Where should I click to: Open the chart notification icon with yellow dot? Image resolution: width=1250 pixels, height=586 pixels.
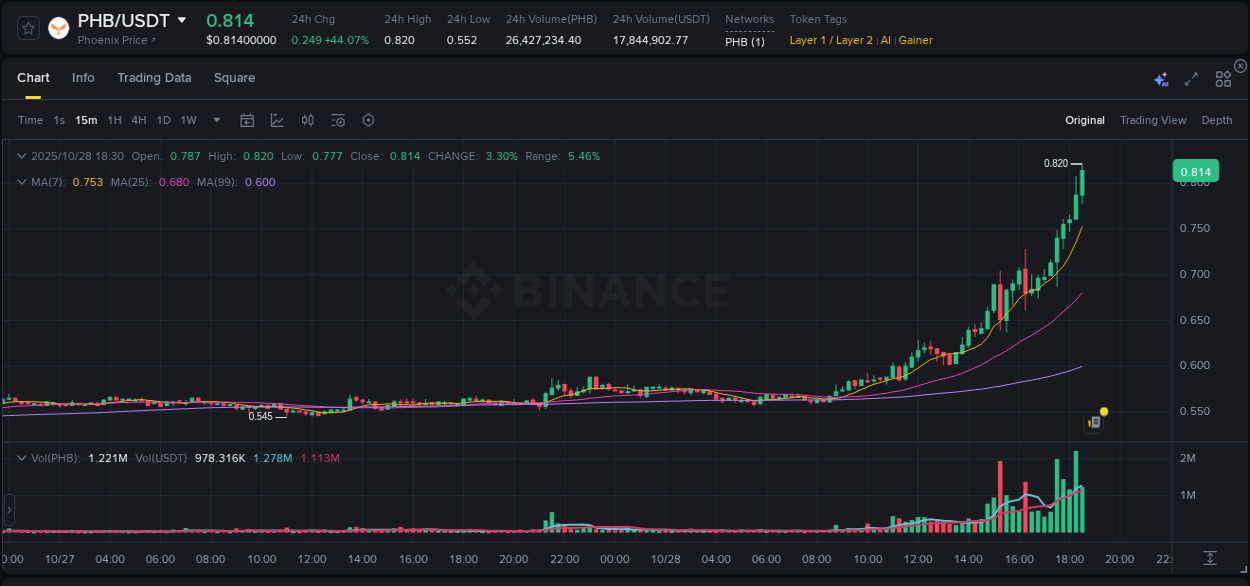pos(1094,421)
